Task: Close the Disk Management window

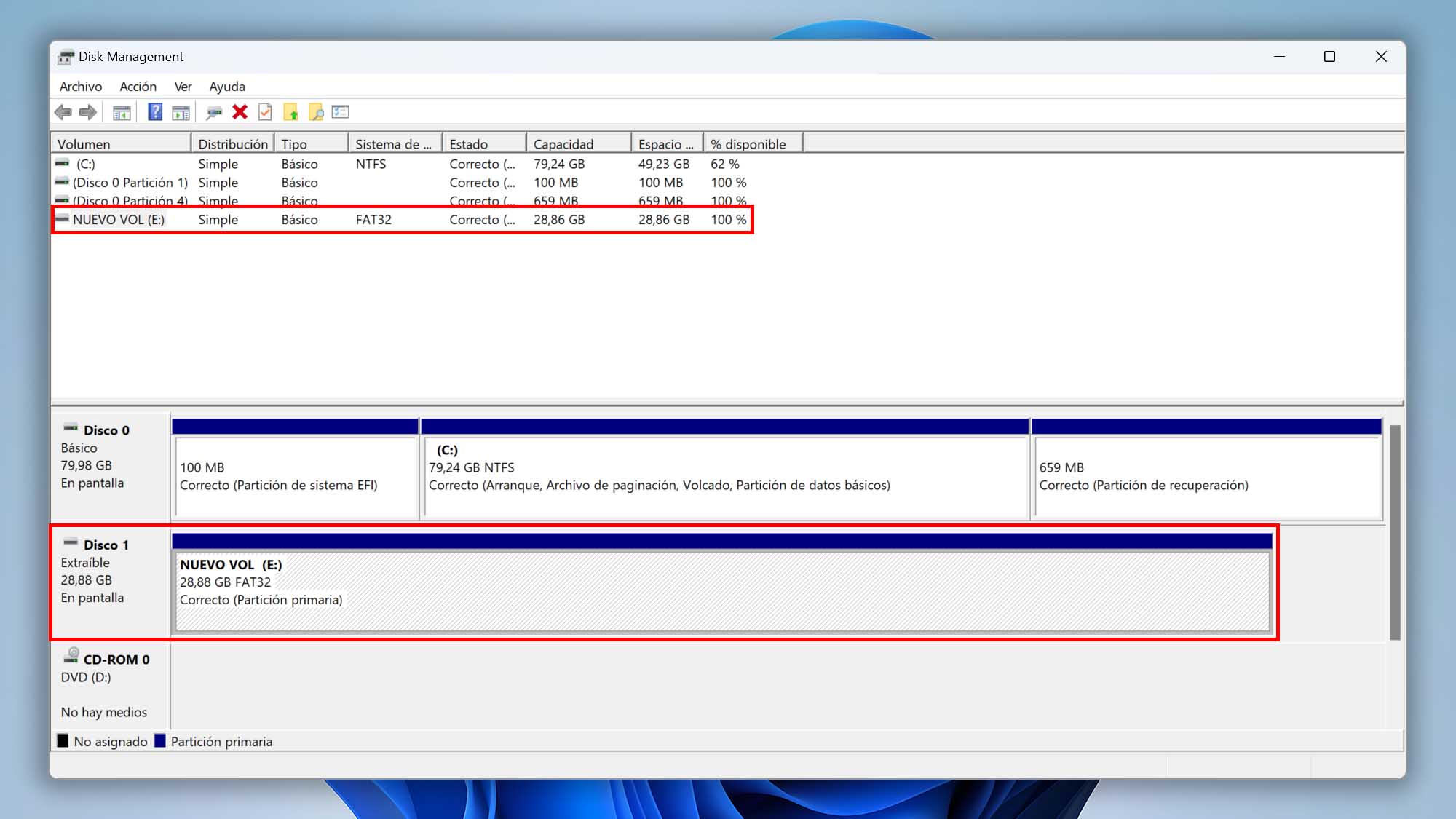Action: click(1380, 57)
